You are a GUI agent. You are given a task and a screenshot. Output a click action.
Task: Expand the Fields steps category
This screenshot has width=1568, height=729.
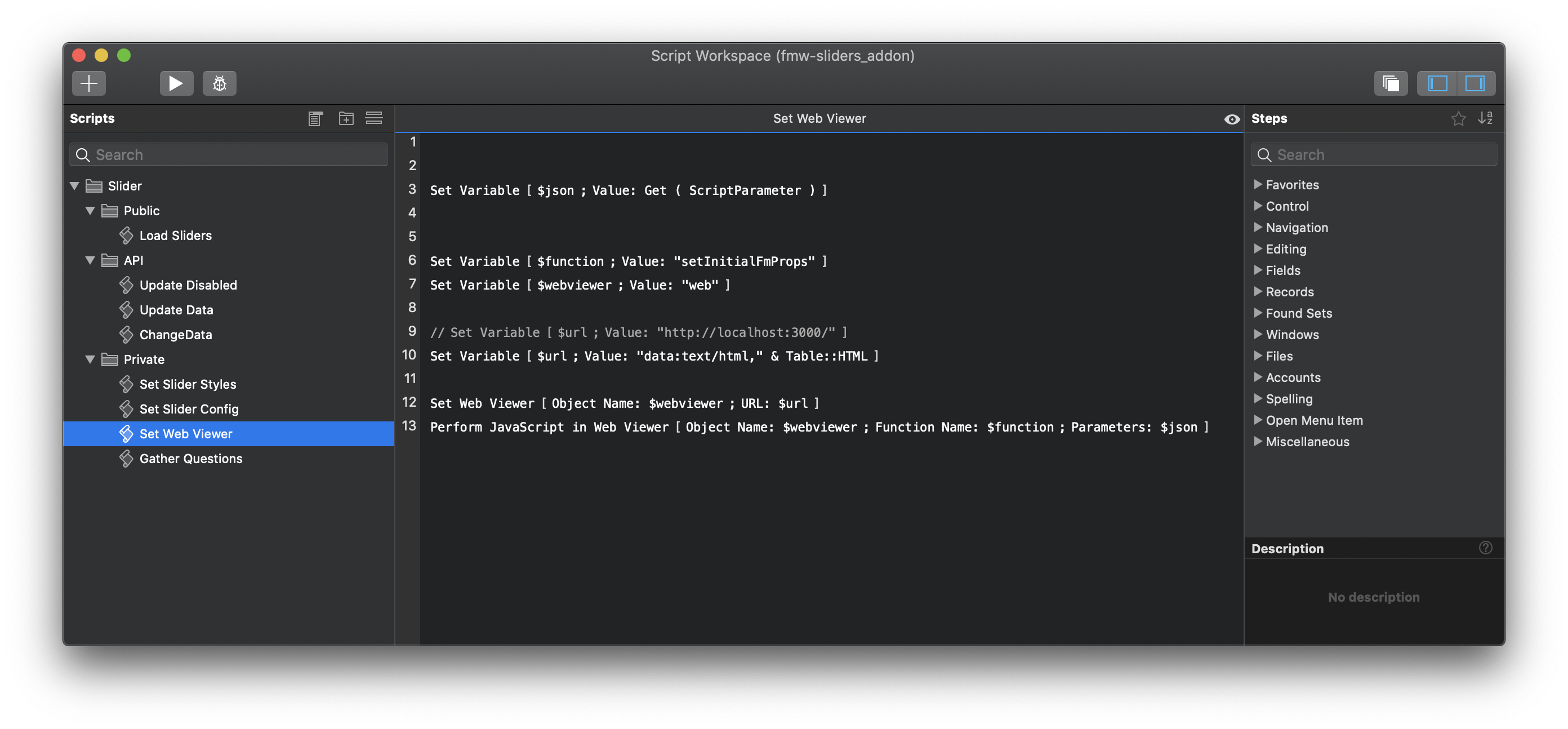click(x=1258, y=270)
